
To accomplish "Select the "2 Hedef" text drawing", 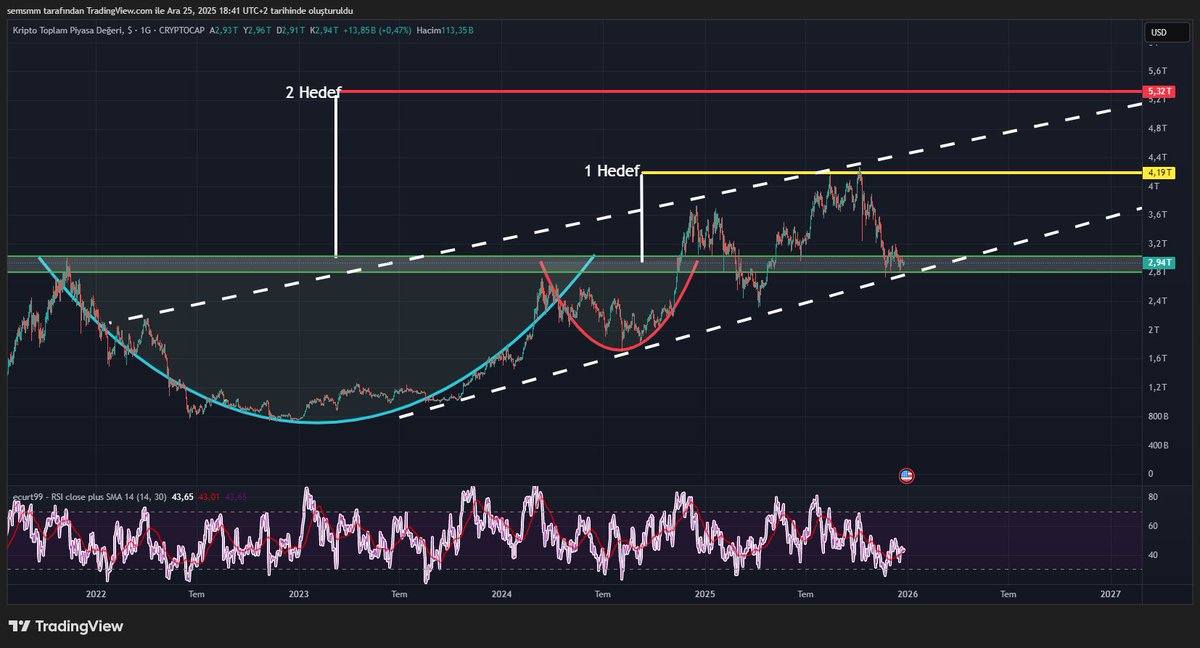I will [x=314, y=92].
